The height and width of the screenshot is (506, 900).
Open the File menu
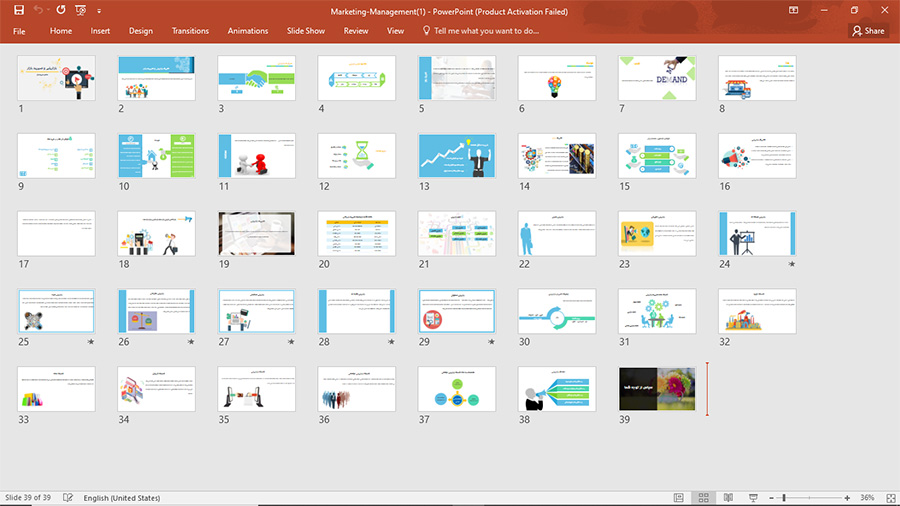pyautogui.click(x=19, y=31)
